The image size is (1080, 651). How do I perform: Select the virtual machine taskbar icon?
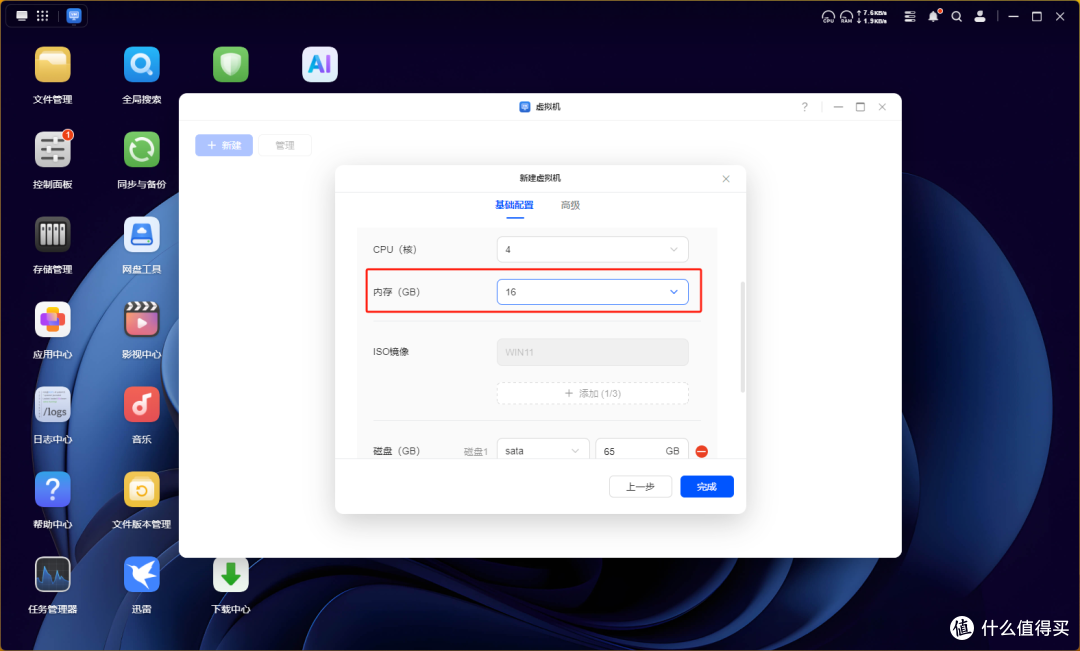tap(74, 16)
